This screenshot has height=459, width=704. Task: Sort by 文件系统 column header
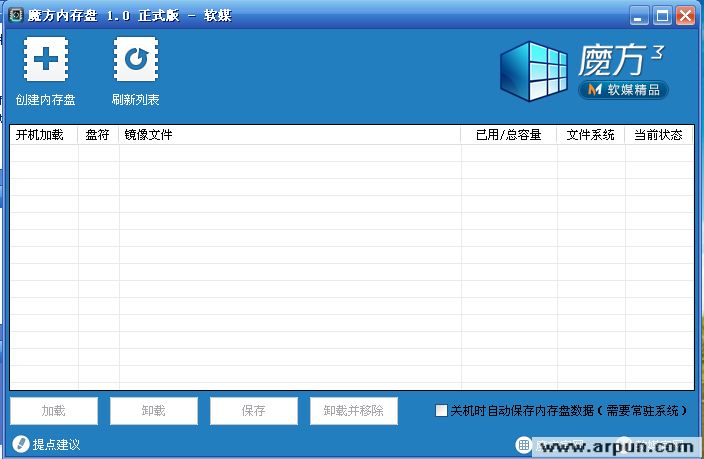[591, 135]
